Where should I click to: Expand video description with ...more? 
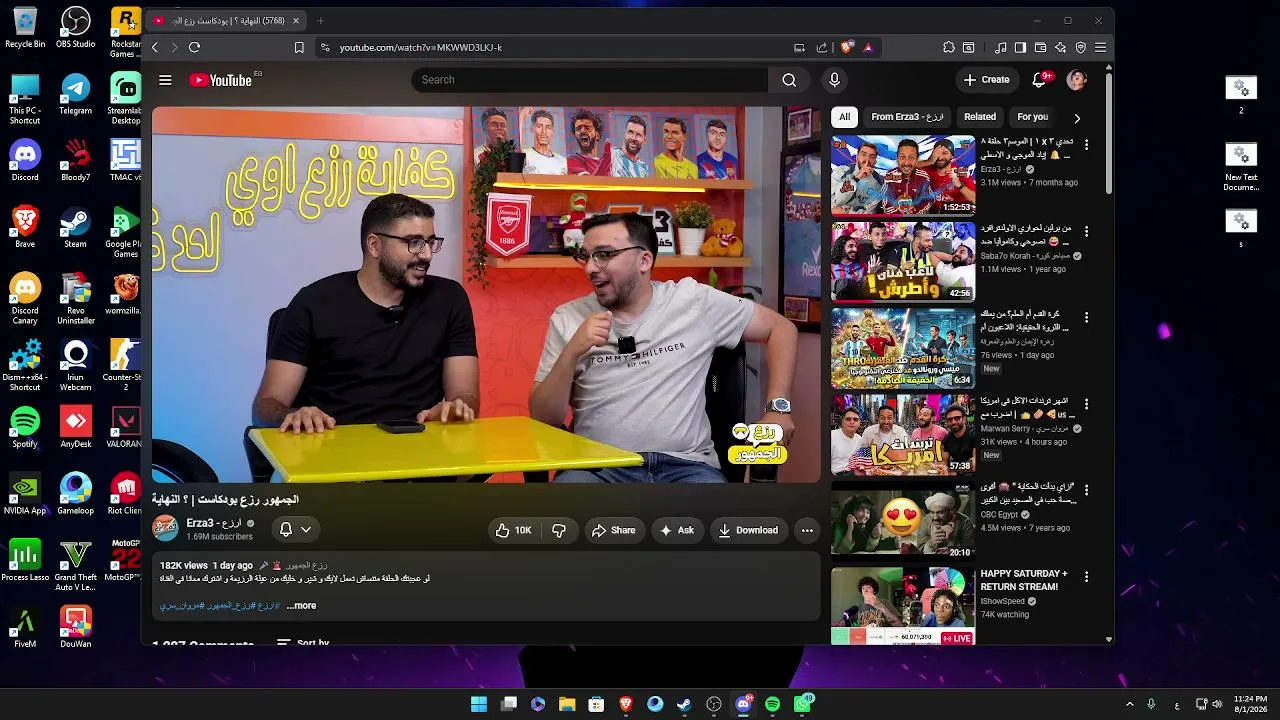301,605
